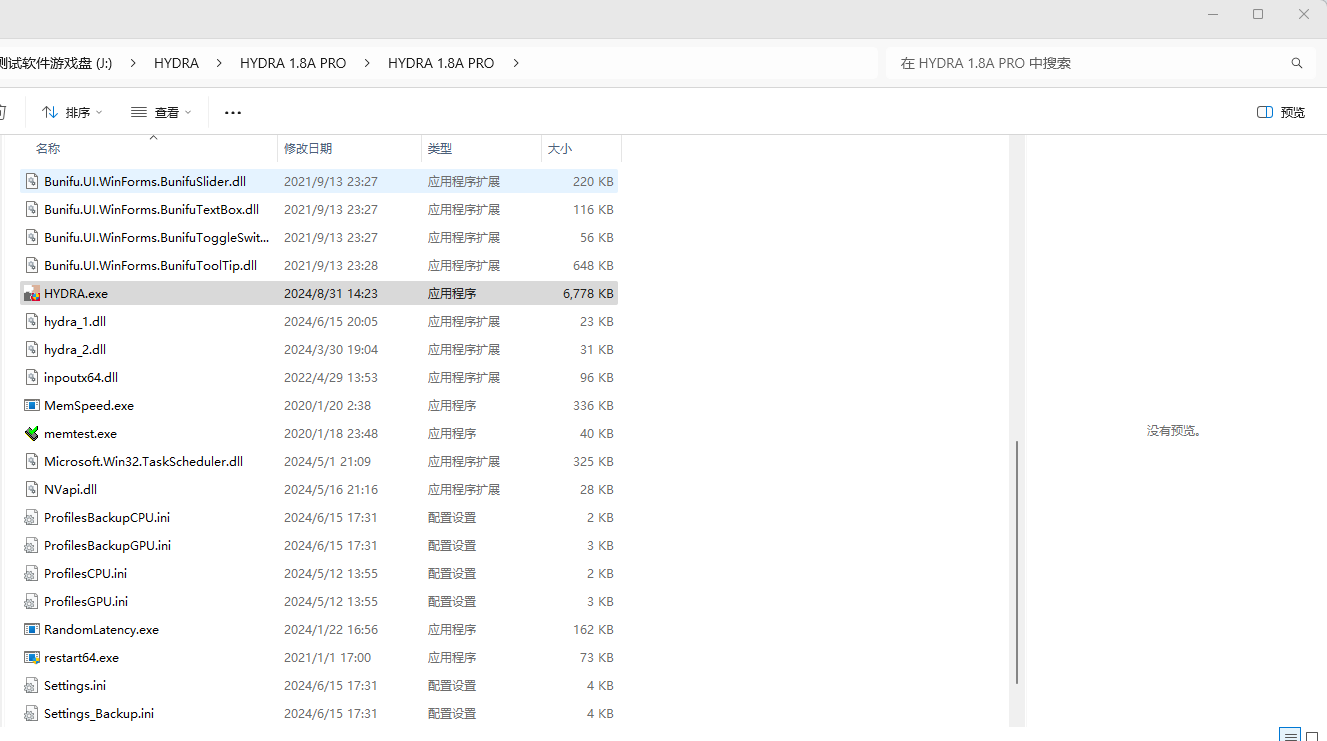Select the Settings_Backup.ini config icon
Image resolution: width=1327 pixels, height=741 pixels.
pos(32,714)
